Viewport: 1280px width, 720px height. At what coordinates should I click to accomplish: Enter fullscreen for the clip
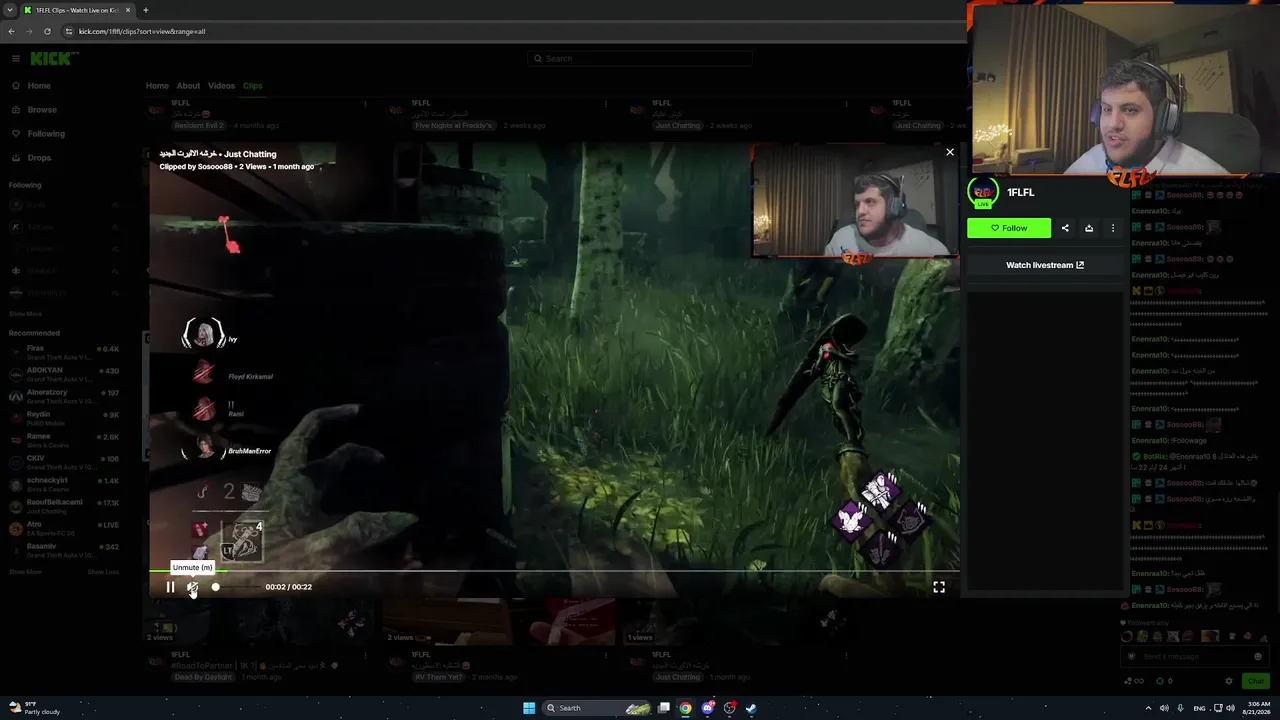coord(939,587)
